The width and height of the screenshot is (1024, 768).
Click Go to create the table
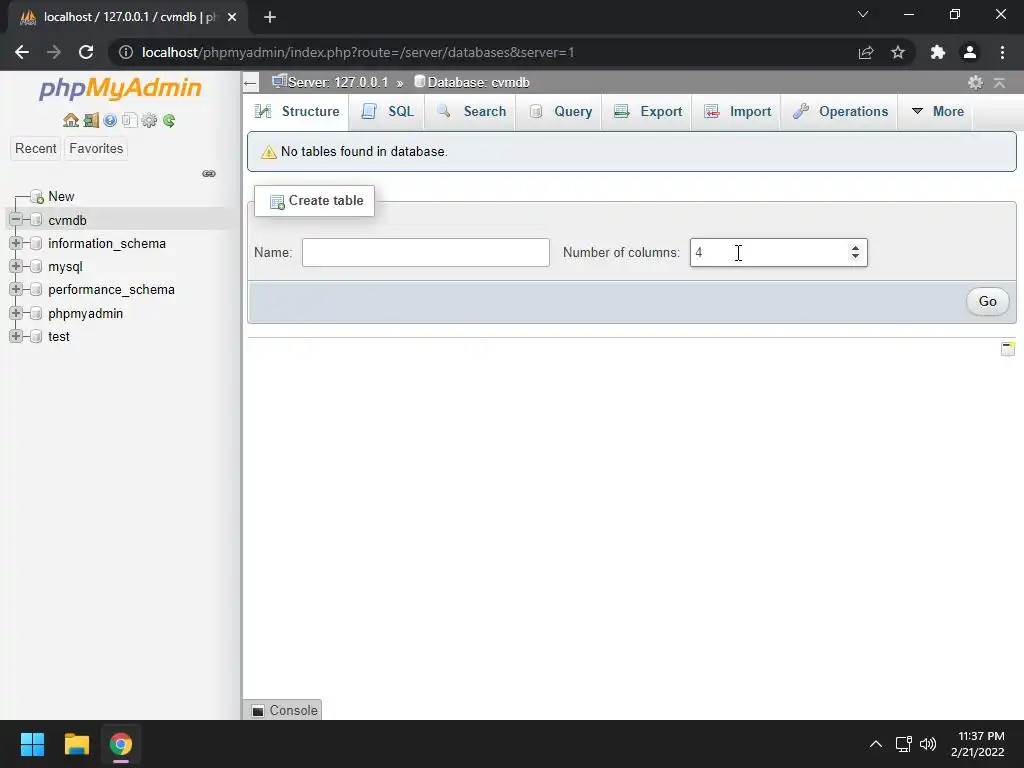[987, 301]
